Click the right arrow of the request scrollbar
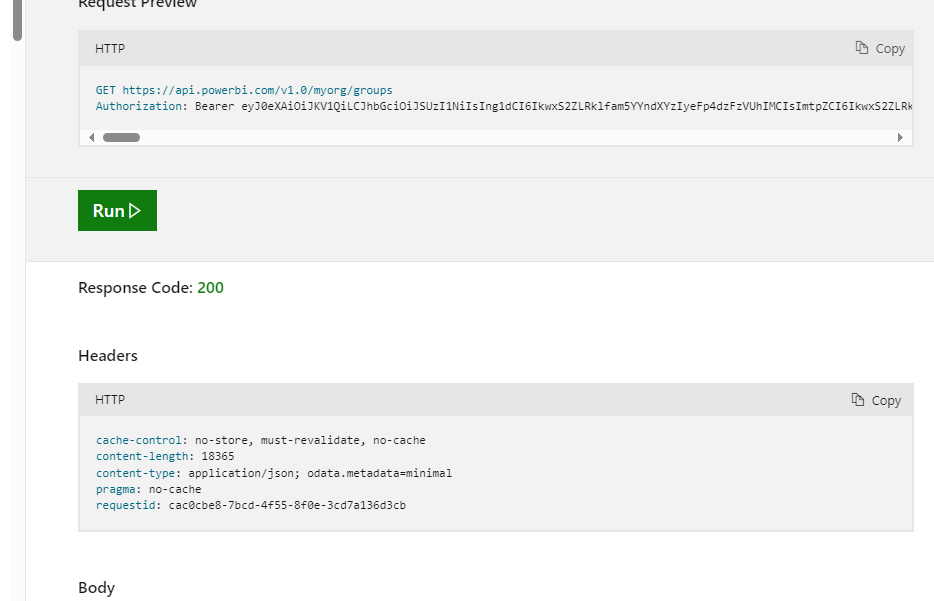 click(900, 138)
